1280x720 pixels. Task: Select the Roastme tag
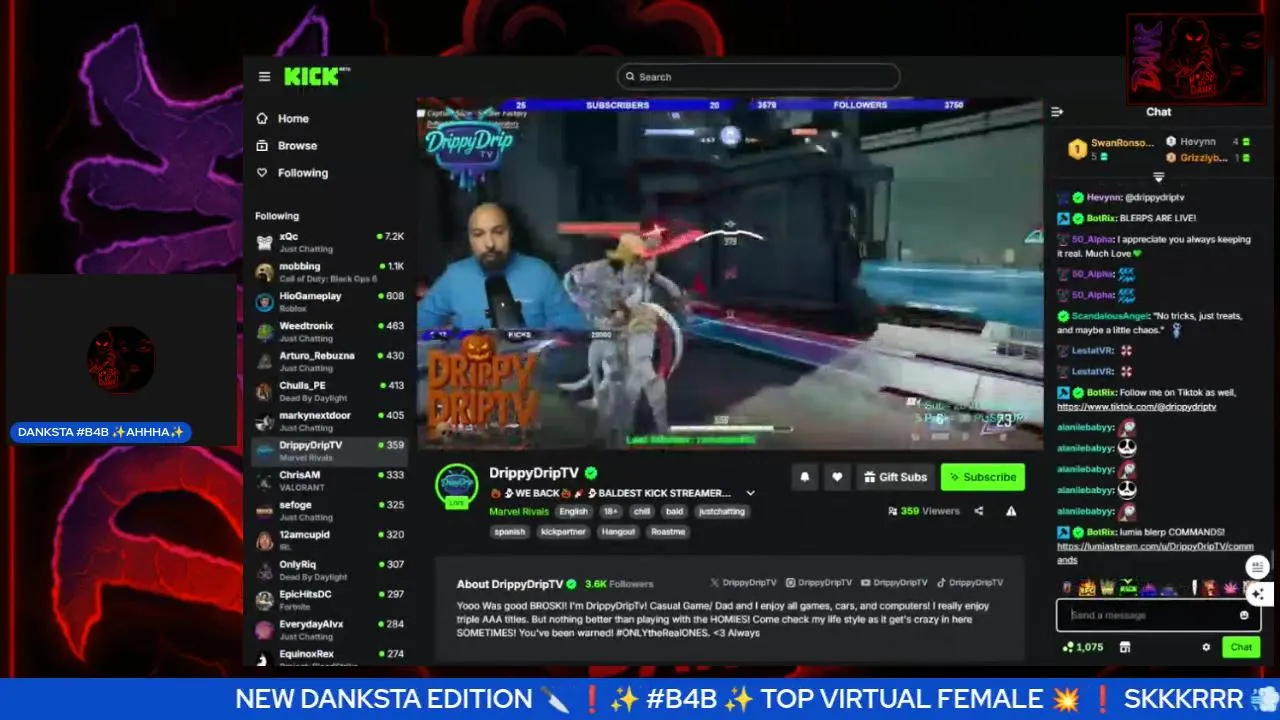click(668, 532)
